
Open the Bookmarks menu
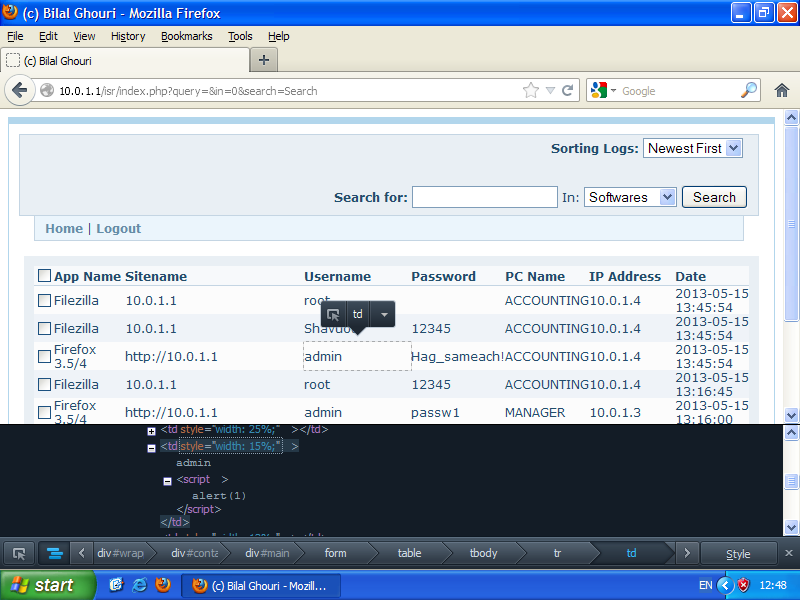pyautogui.click(x=187, y=36)
